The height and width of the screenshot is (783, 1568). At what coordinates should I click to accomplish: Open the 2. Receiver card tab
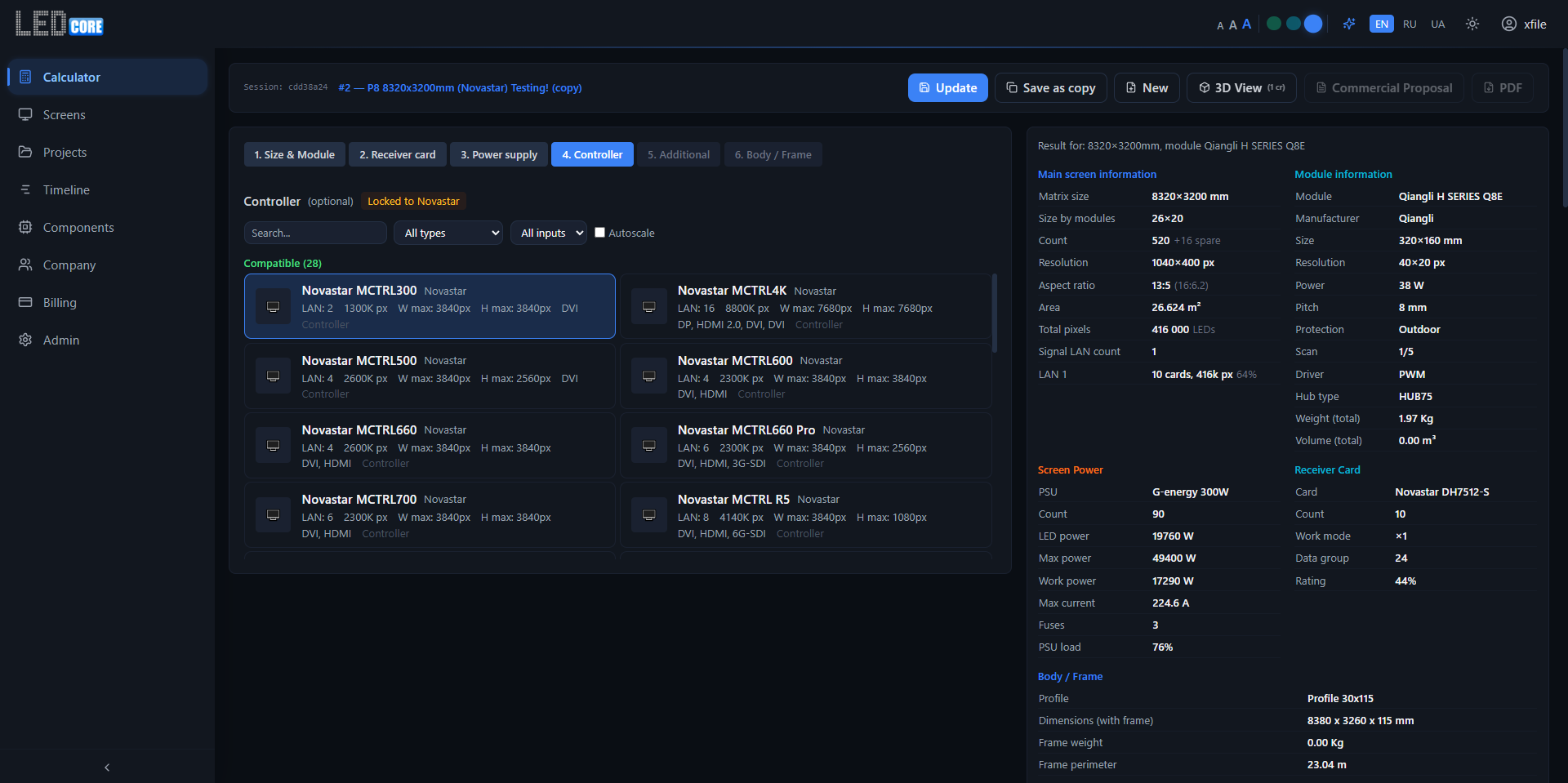coord(397,154)
